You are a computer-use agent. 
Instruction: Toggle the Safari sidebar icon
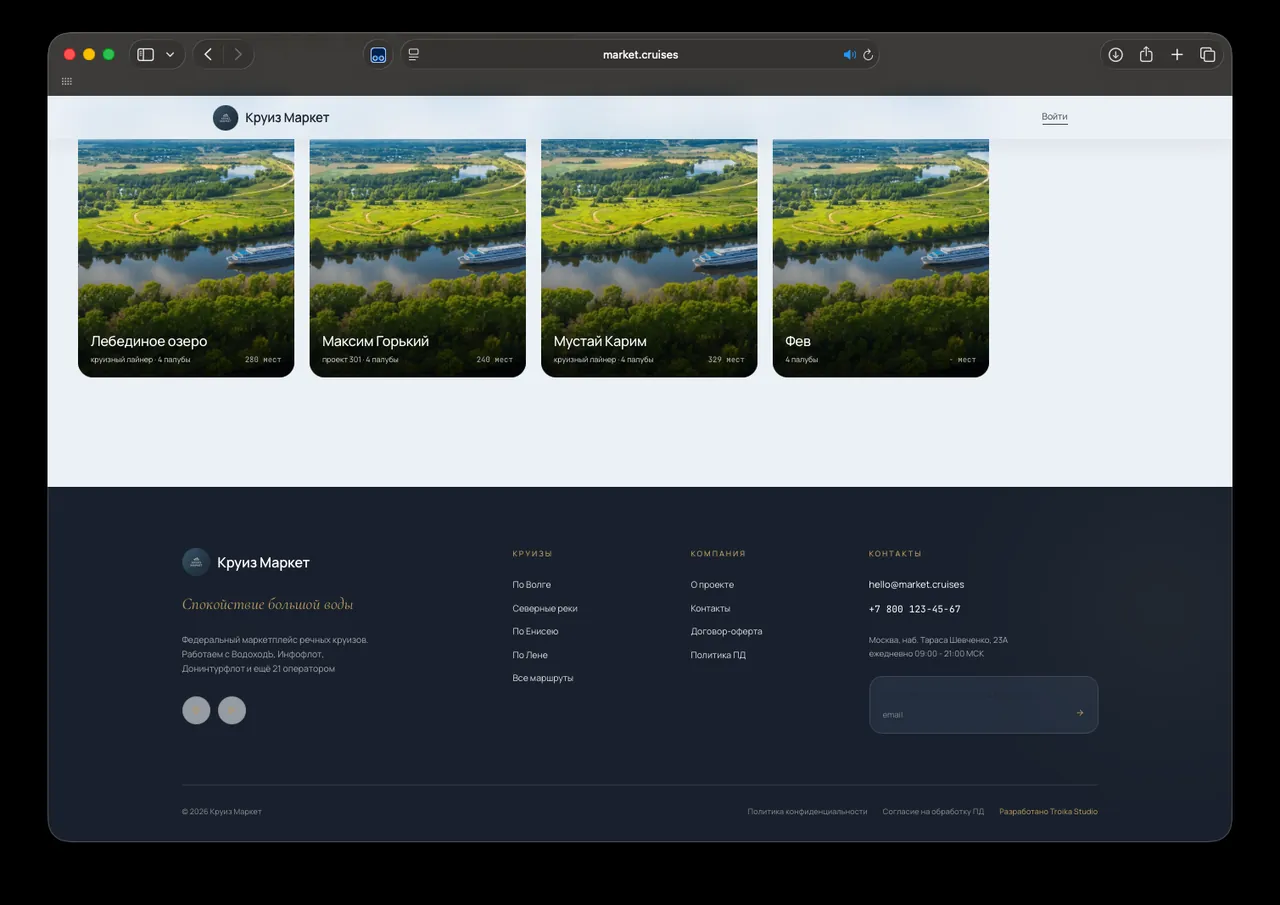(x=145, y=54)
